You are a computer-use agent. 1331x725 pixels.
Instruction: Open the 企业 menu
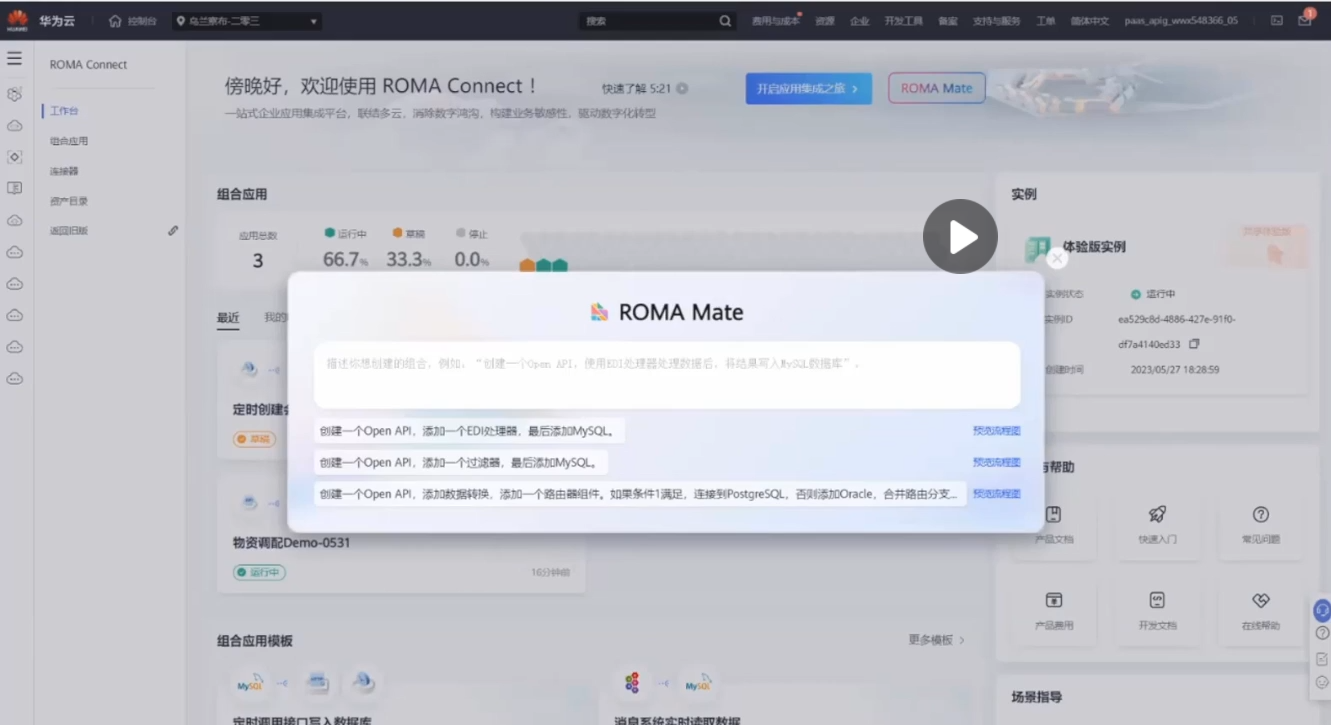point(859,21)
